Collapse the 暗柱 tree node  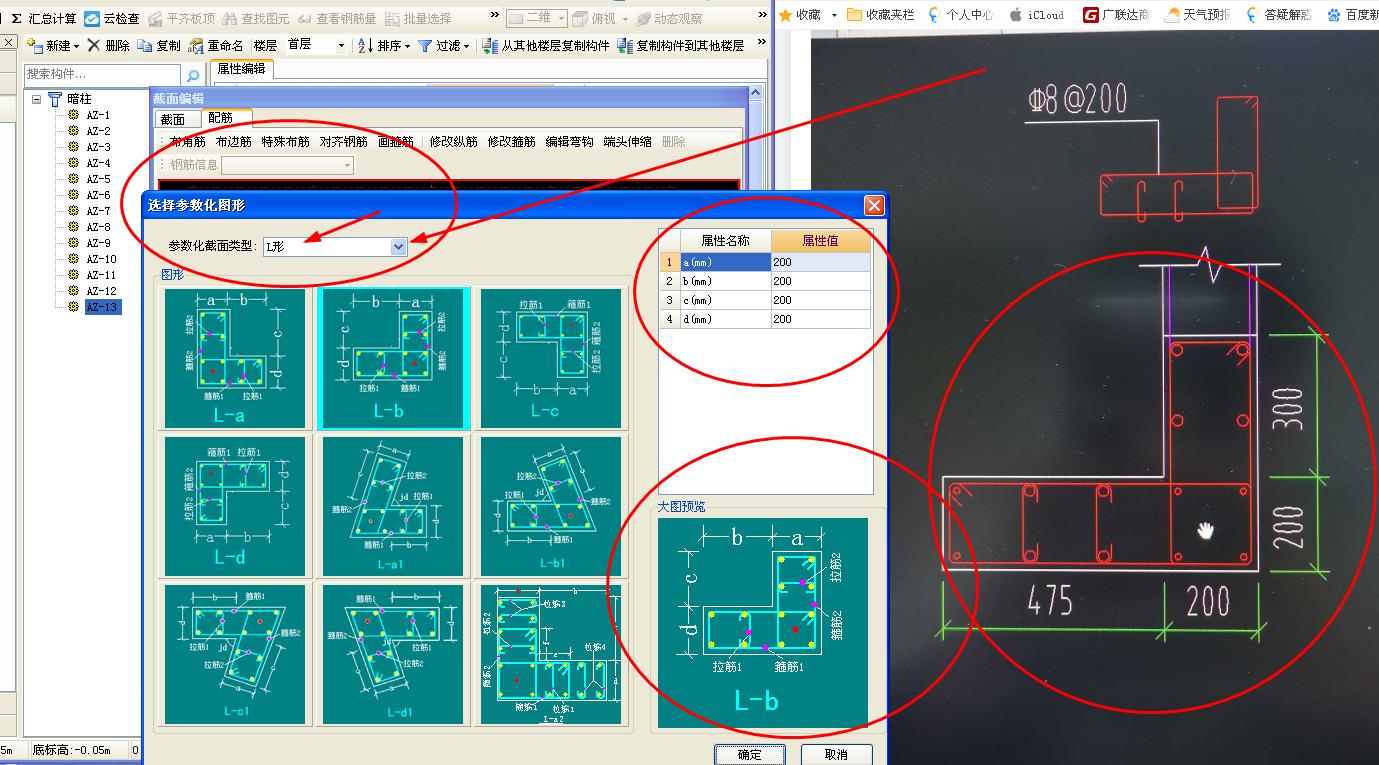tap(37, 99)
